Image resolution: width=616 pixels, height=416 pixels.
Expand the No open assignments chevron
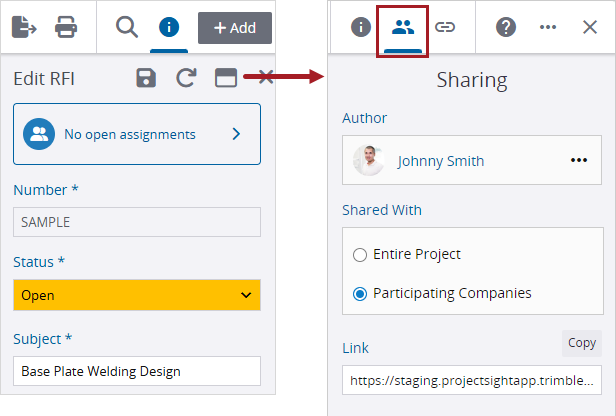[236, 134]
